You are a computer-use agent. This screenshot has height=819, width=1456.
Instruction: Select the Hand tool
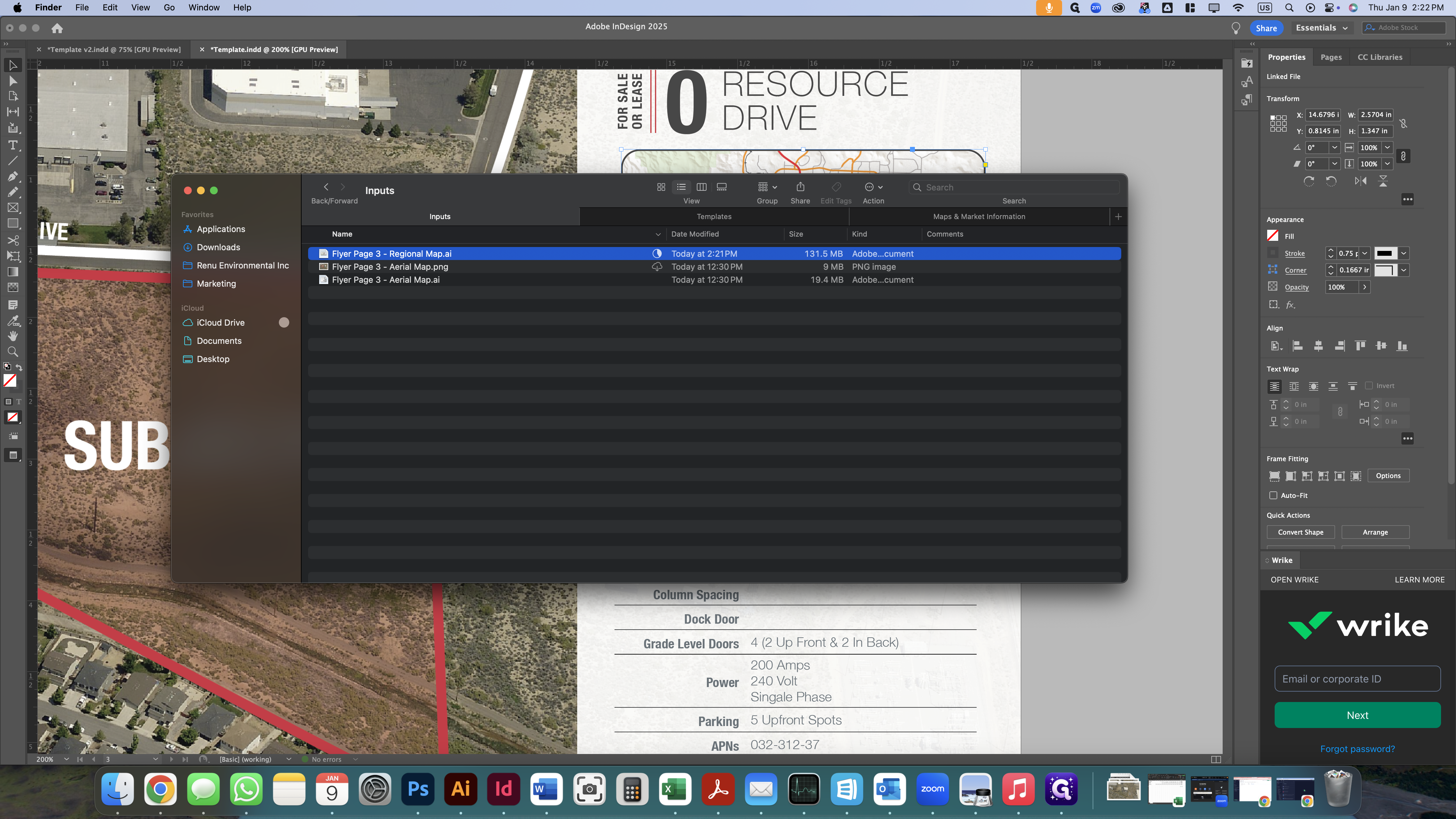(13, 336)
